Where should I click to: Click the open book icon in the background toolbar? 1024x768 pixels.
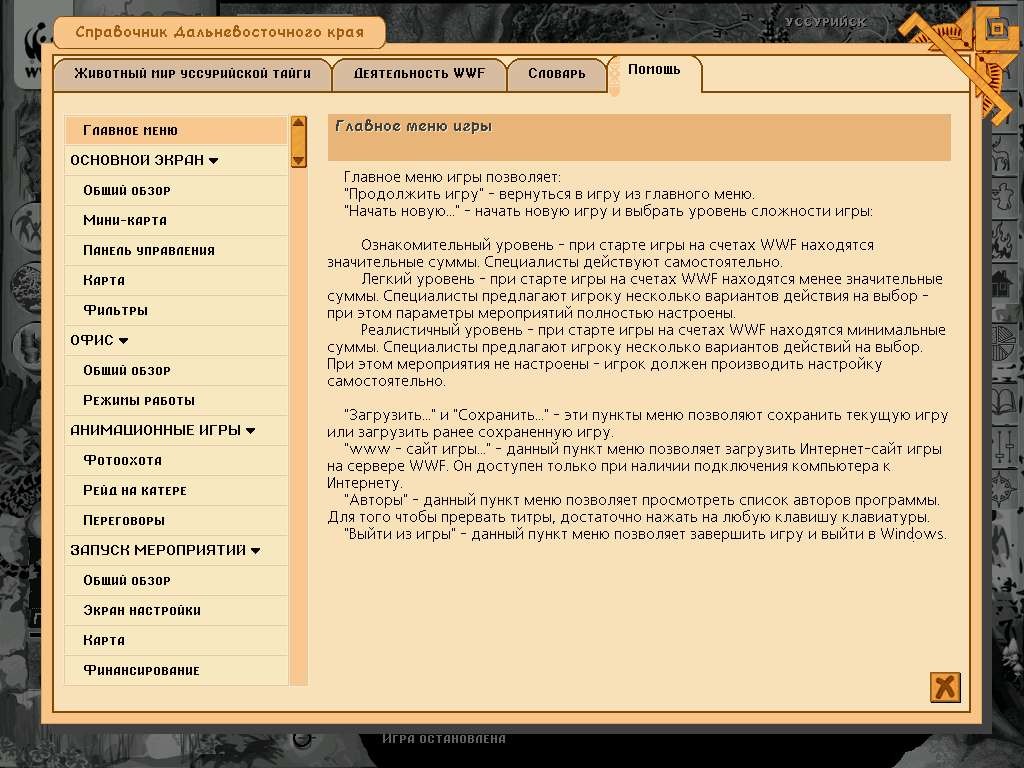pos(1003,400)
